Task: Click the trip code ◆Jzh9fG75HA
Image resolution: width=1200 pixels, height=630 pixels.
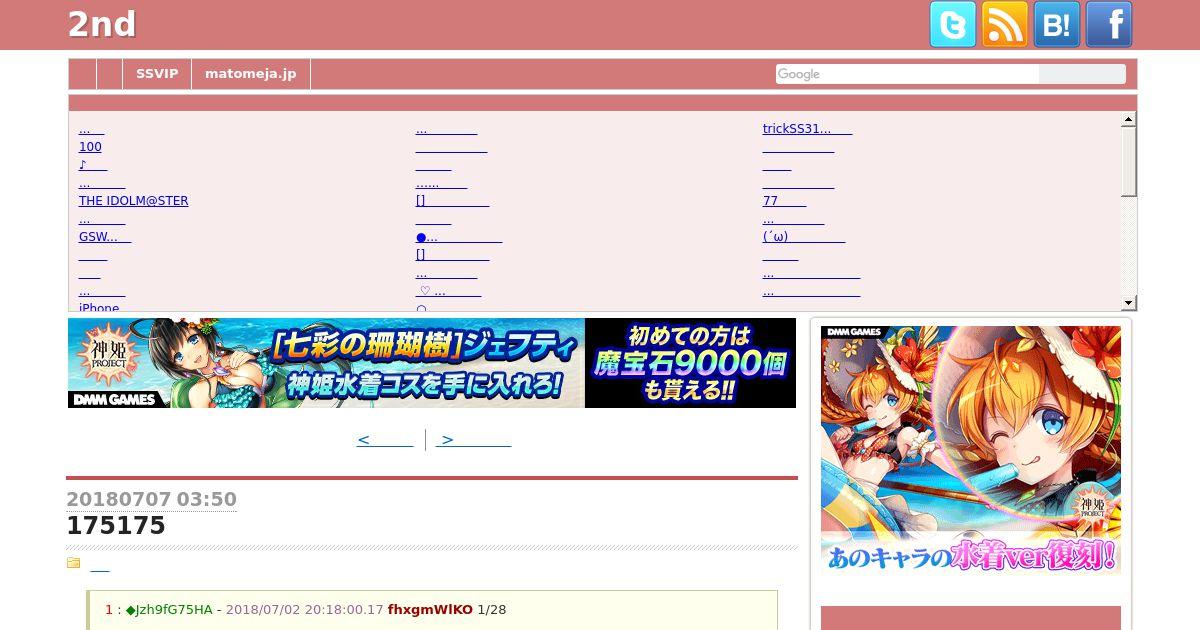Action: point(169,609)
